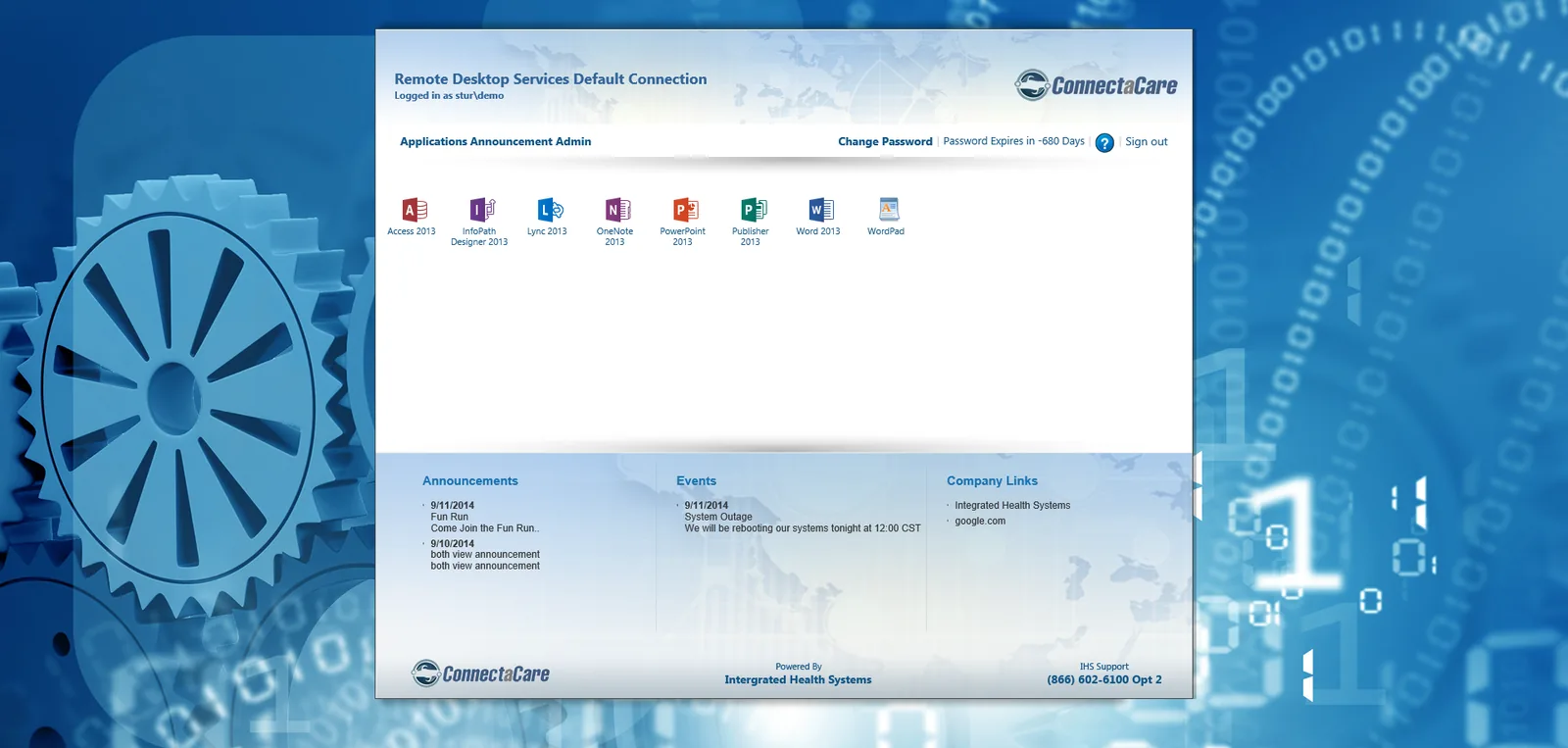Click the Password Expires in -680 Days text
The image size is (1568, 748).
(x=1013, y=141)
